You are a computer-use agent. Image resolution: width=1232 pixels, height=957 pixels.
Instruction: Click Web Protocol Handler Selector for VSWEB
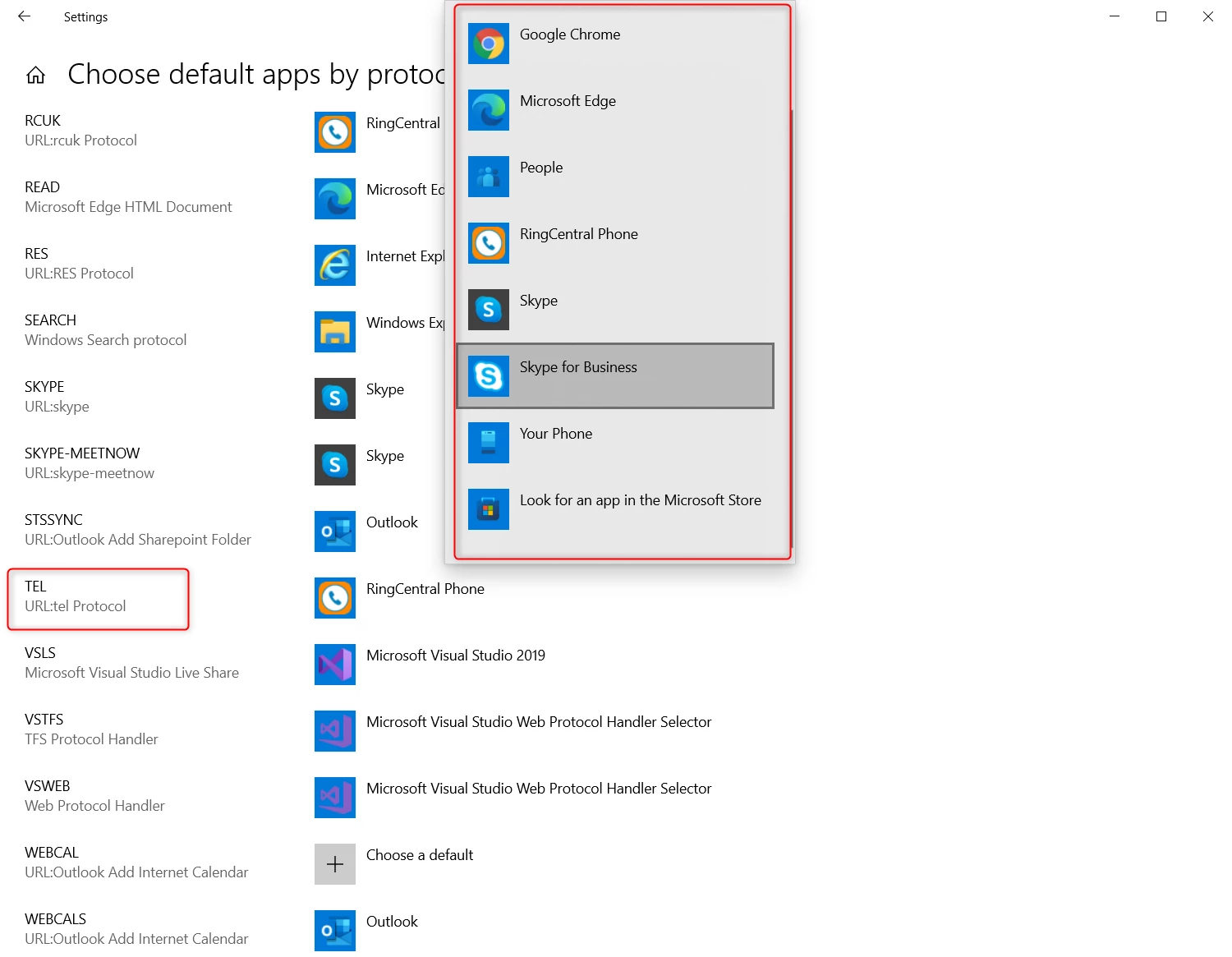pyautogui.click(x=539, y=789)
